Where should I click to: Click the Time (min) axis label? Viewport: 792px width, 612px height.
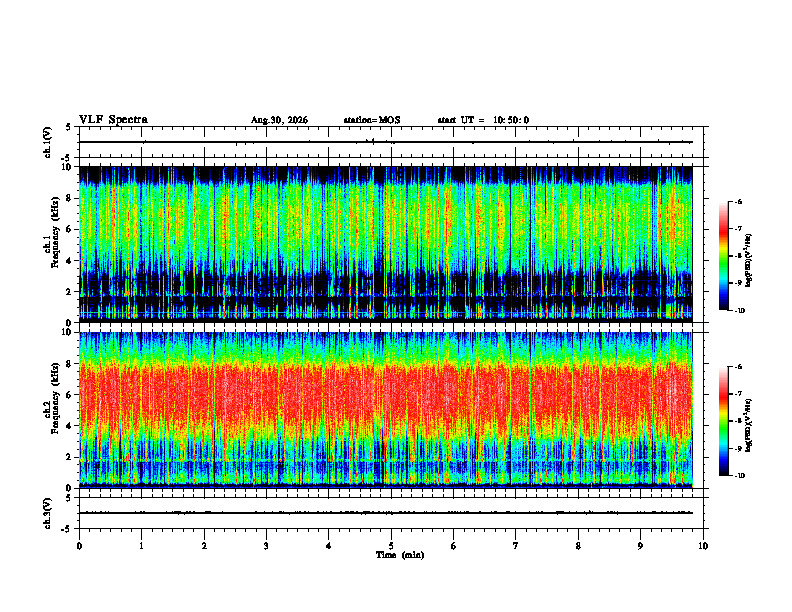[400, 555]
